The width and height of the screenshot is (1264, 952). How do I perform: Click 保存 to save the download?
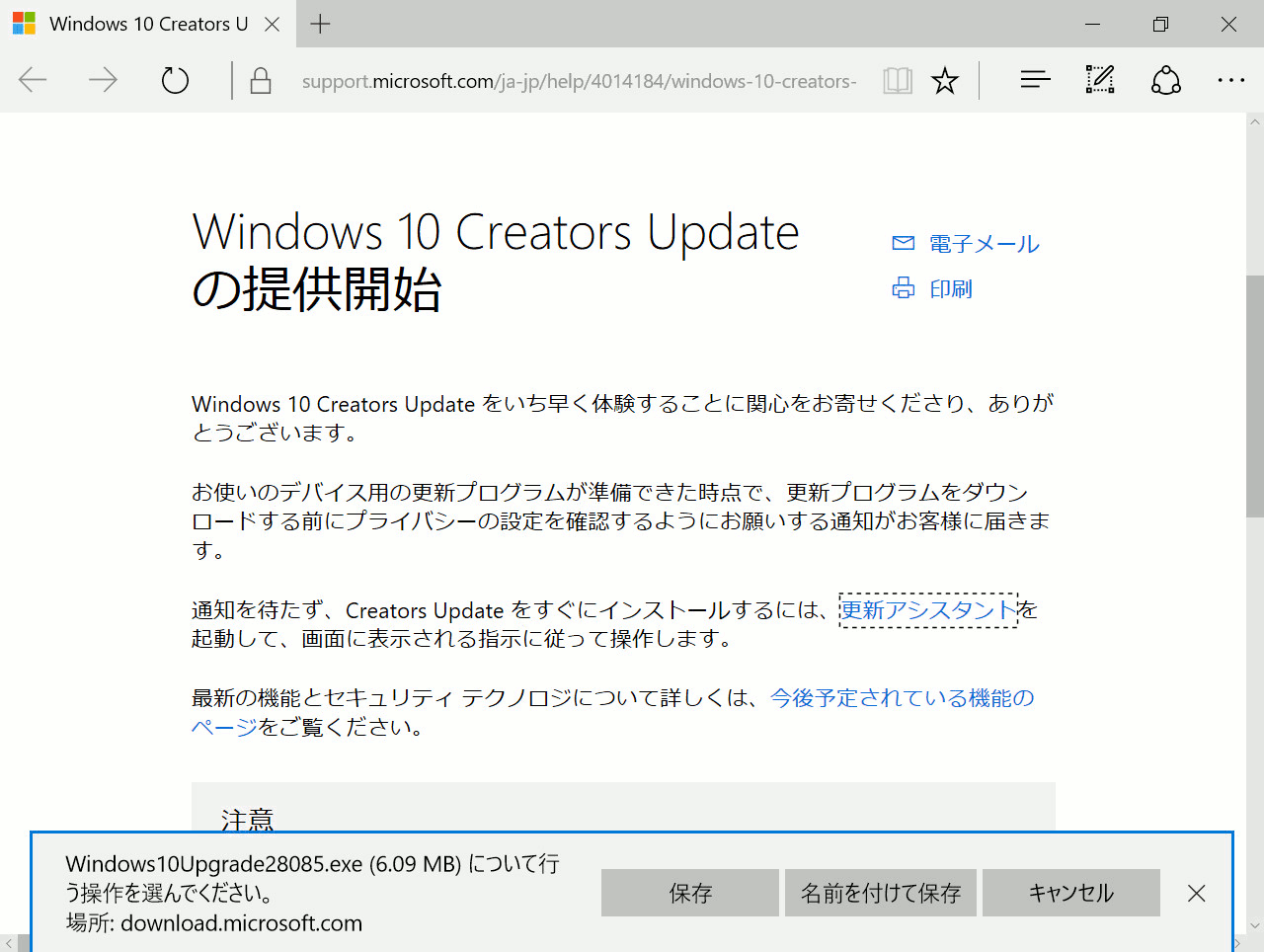[690, 893]
